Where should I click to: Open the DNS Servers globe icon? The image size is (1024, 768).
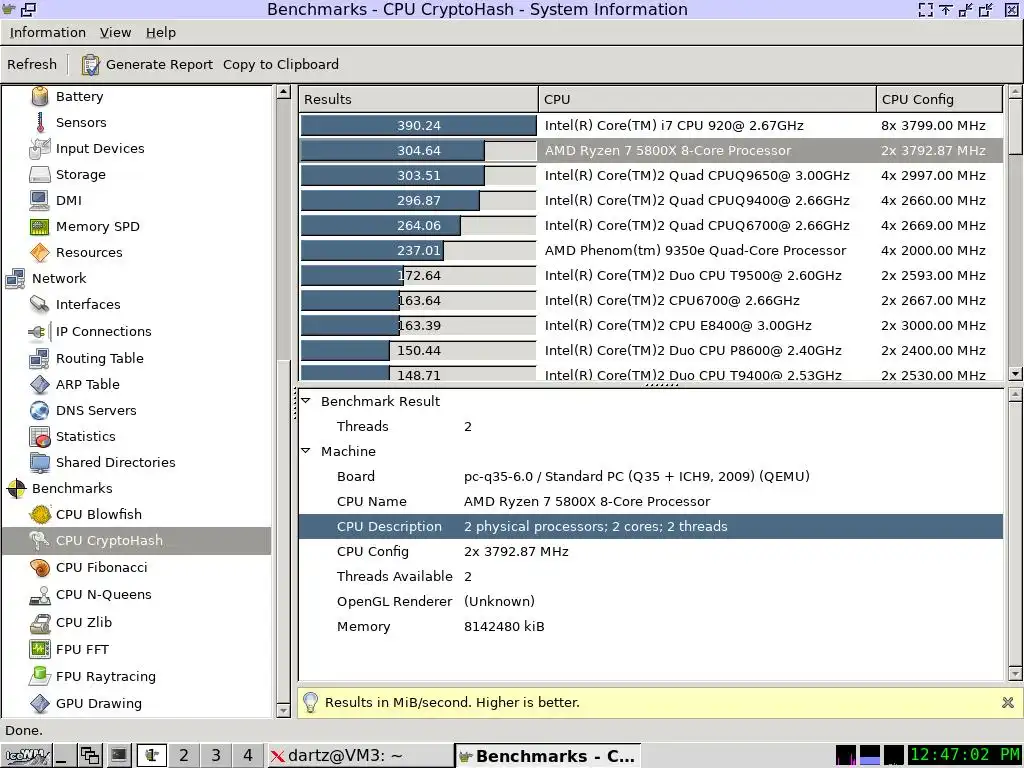(x=40, y=410)
